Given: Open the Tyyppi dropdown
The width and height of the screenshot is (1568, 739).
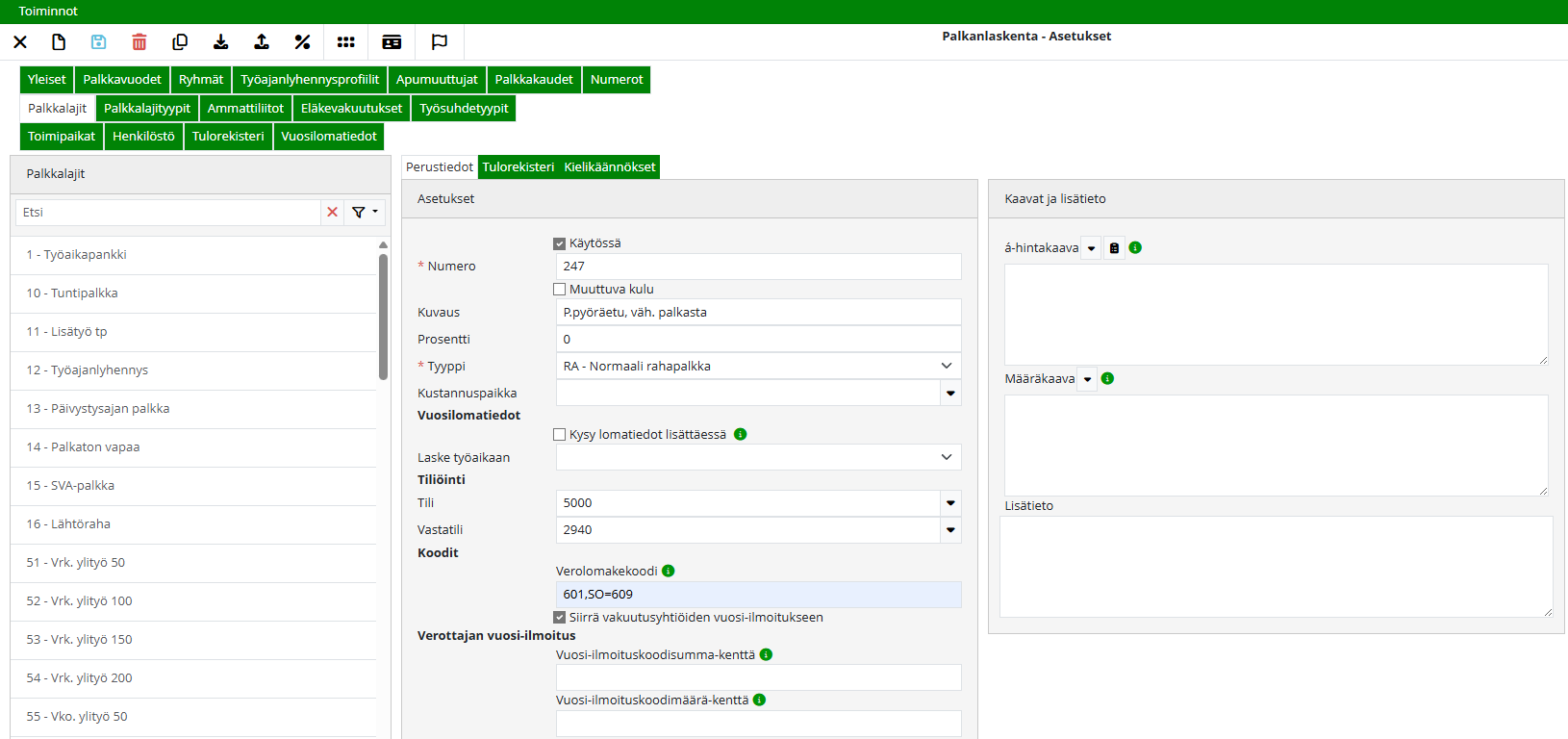Looking at the screenshot, I should pyautogui.click(x=758, y=366).
